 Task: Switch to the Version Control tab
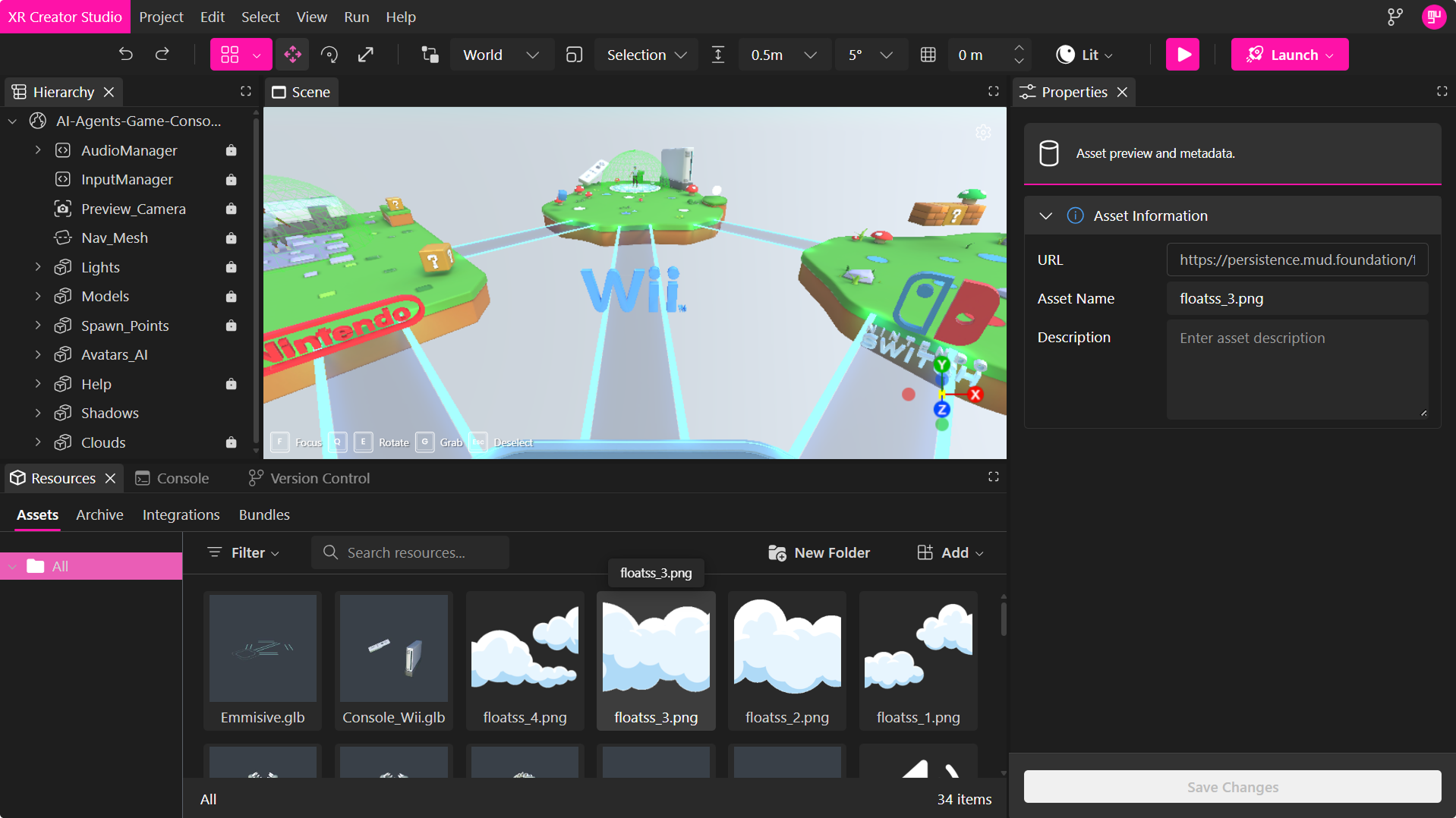point(309,478)
